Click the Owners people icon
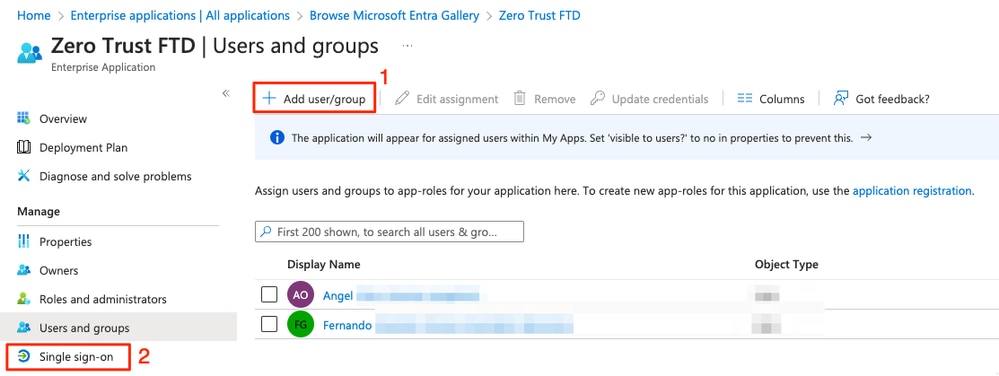The height and width of the screenshot is (376, 999). 24,270
